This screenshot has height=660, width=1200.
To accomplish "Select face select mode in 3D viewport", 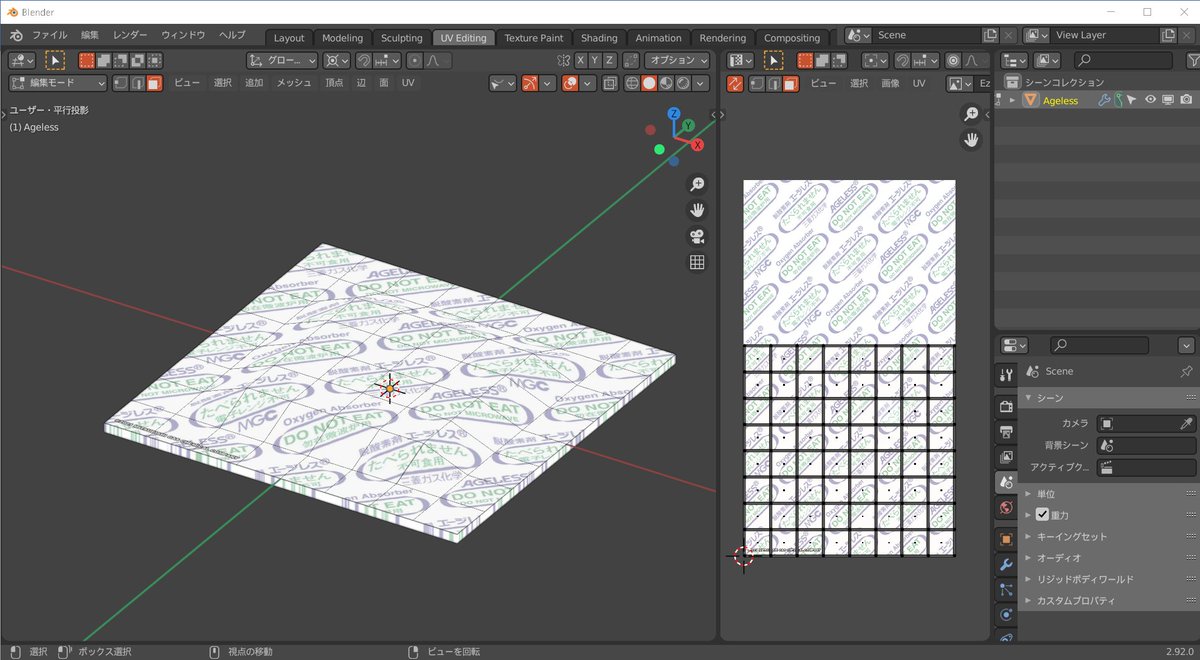I will coord(154,83).
